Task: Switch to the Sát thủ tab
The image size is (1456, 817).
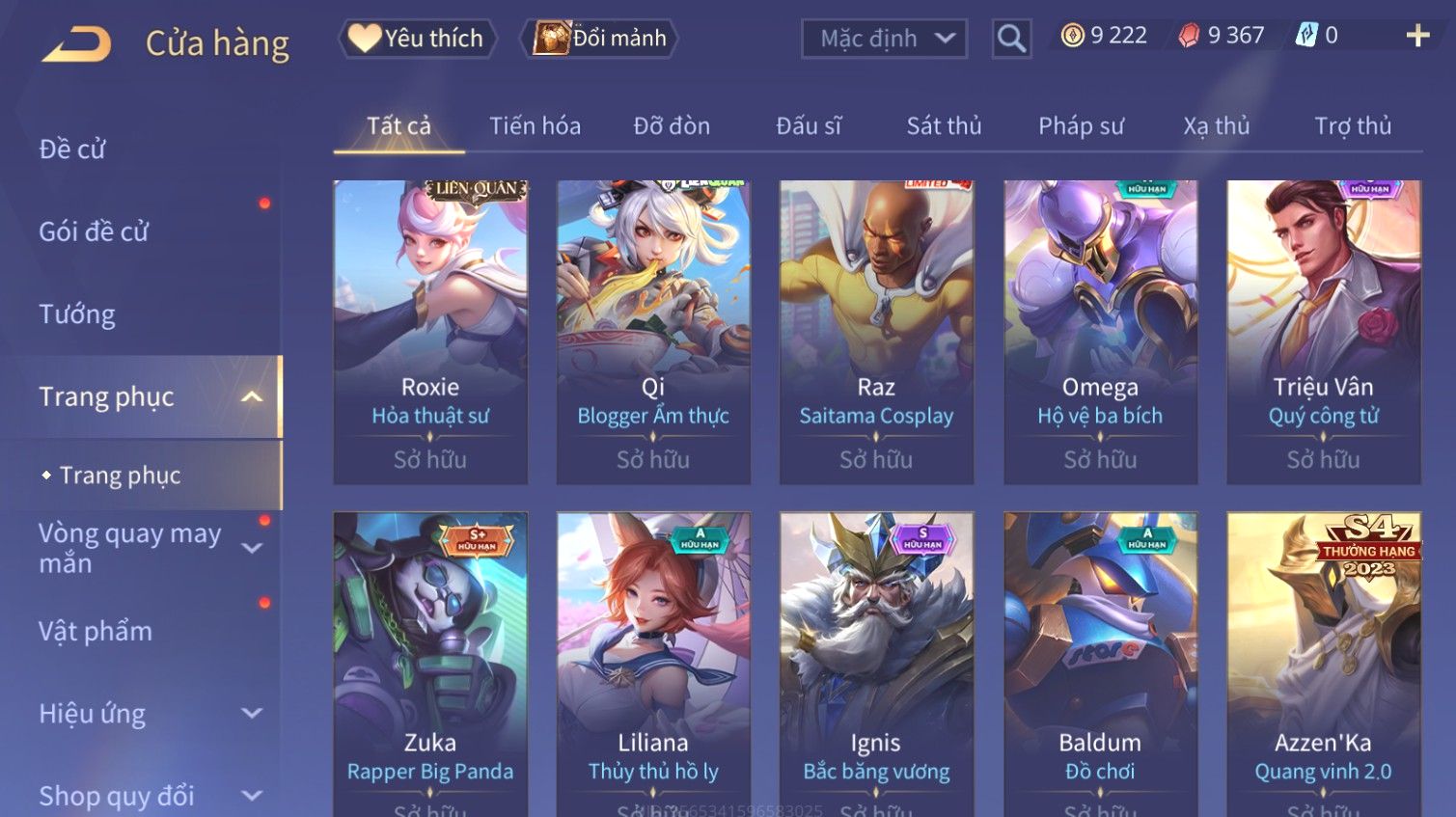Action: click(944, 125)
